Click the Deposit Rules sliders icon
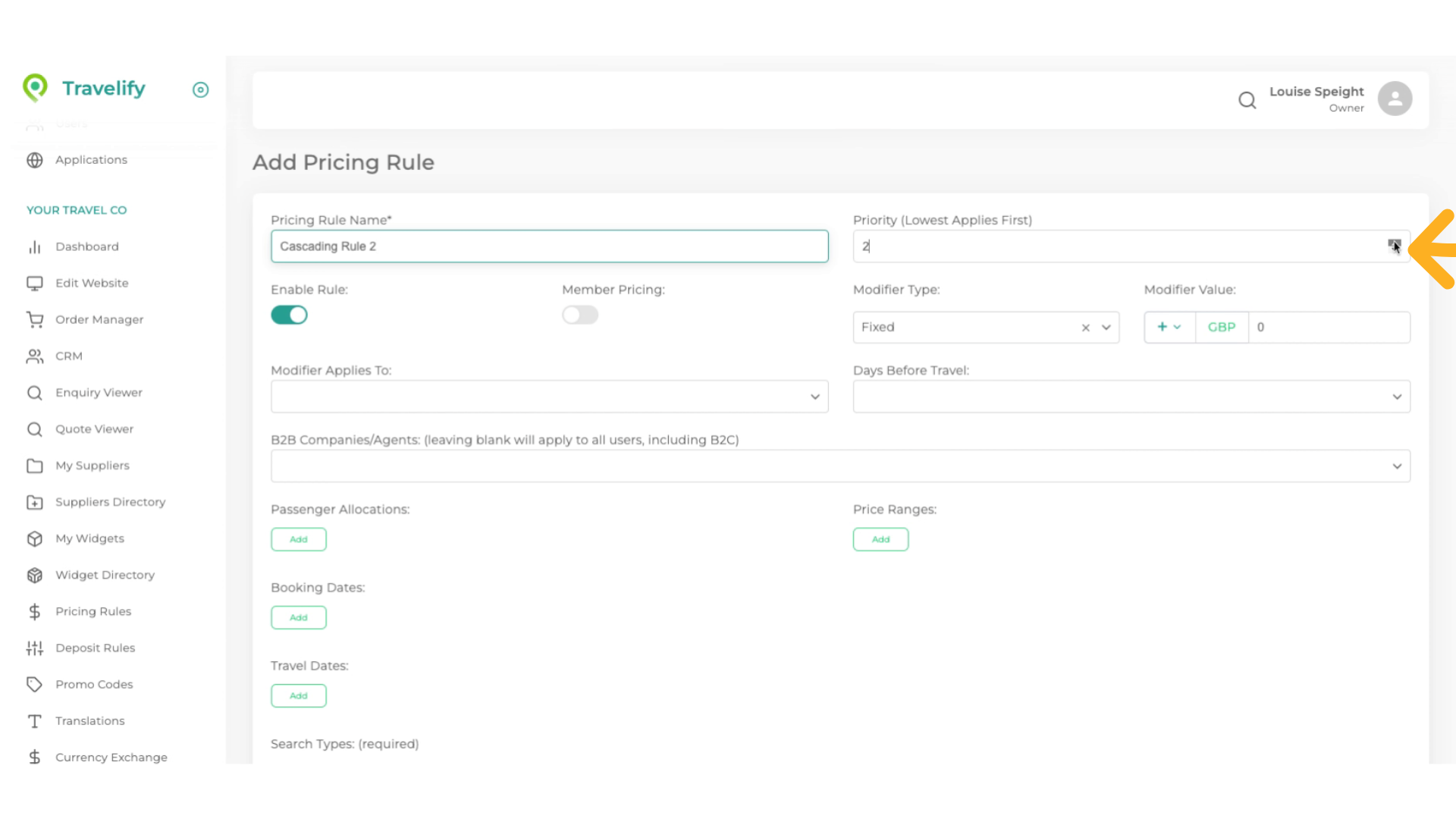 point(35,648)
